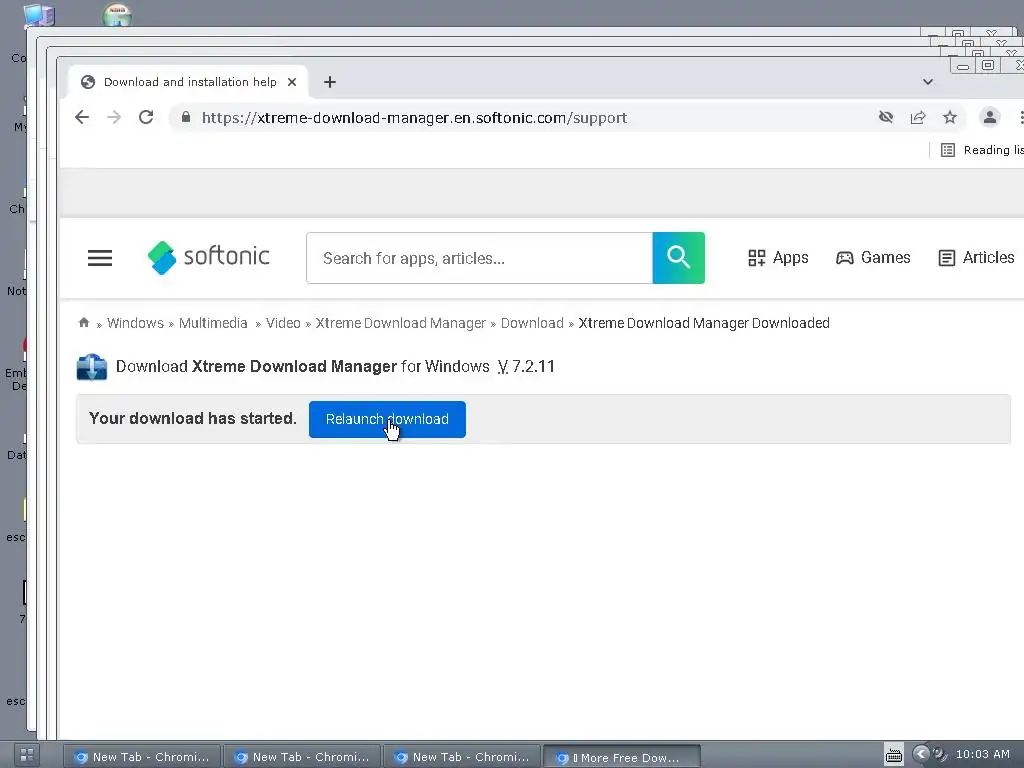
Task: Click the Relaunch download button
Action: tap(387, 419)
